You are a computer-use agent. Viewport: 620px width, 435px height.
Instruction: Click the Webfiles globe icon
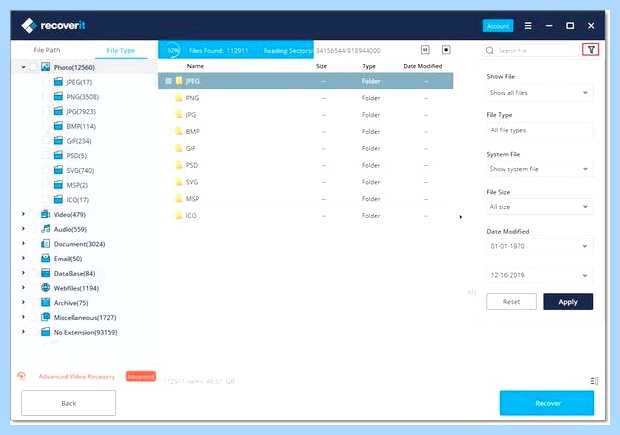point(45,288)
